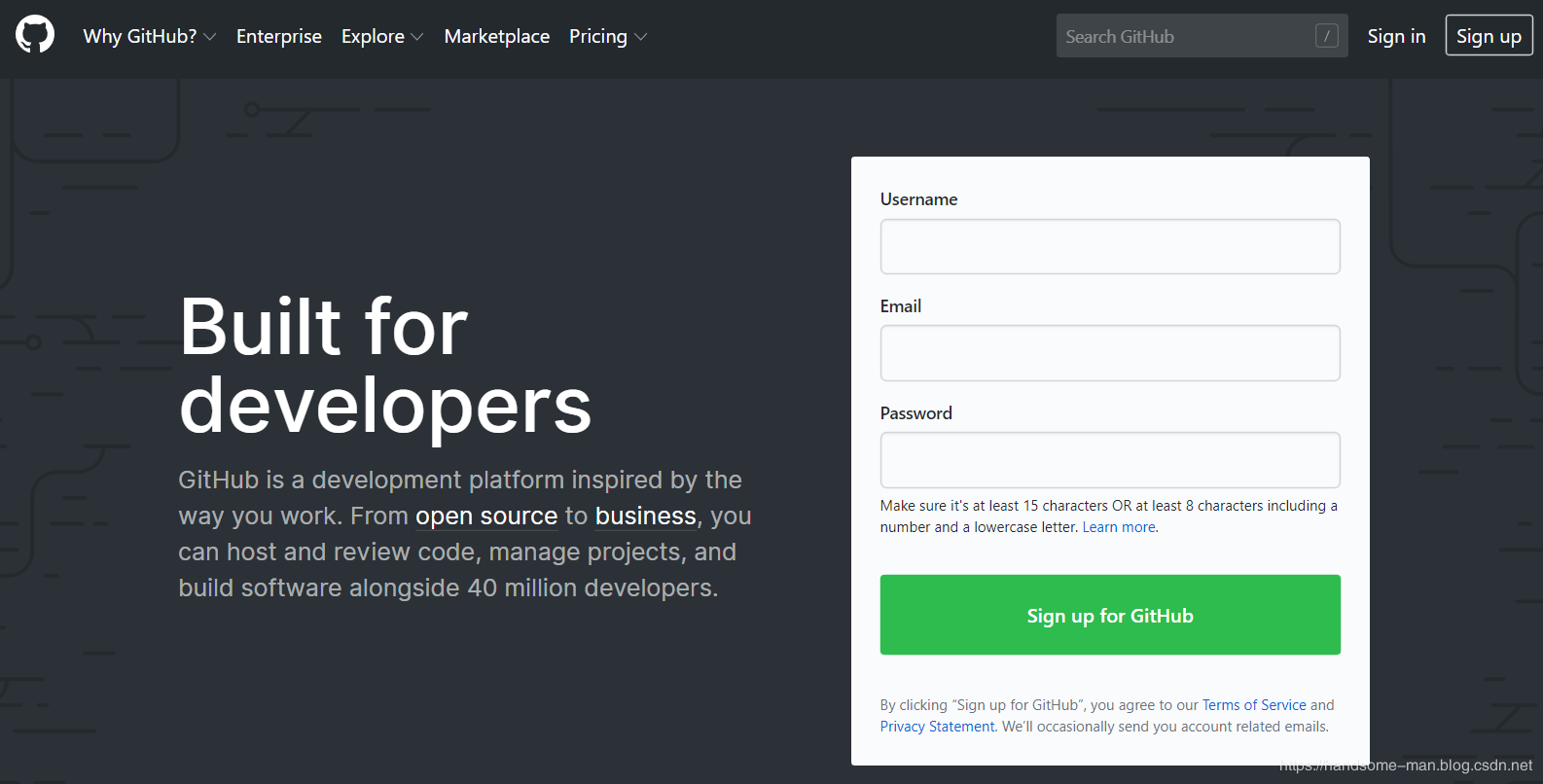Expand the Pricing dropdown chevron

point(640,37)
